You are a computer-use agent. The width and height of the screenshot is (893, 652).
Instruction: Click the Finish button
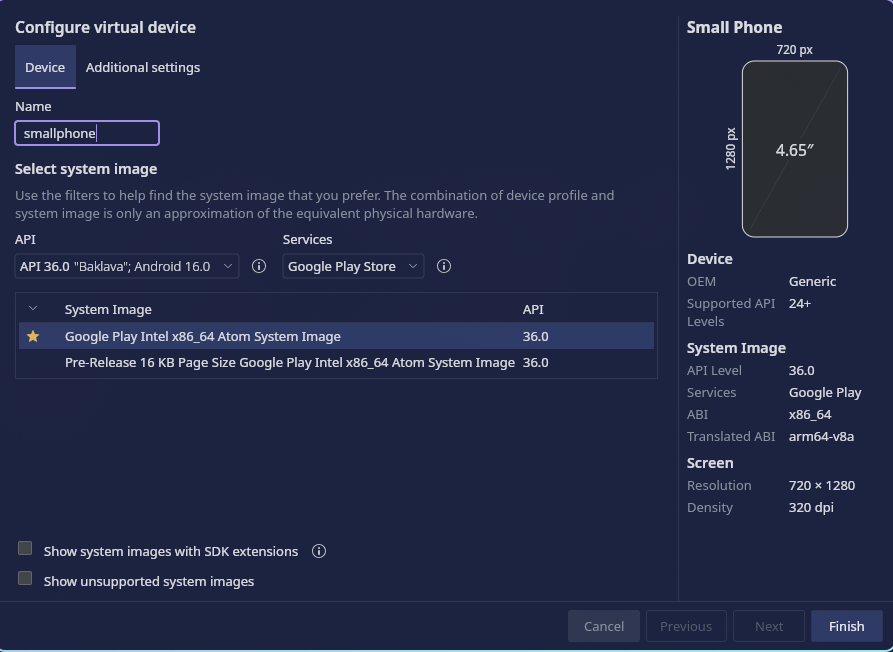pyautogui.click(x=846, y=625)
